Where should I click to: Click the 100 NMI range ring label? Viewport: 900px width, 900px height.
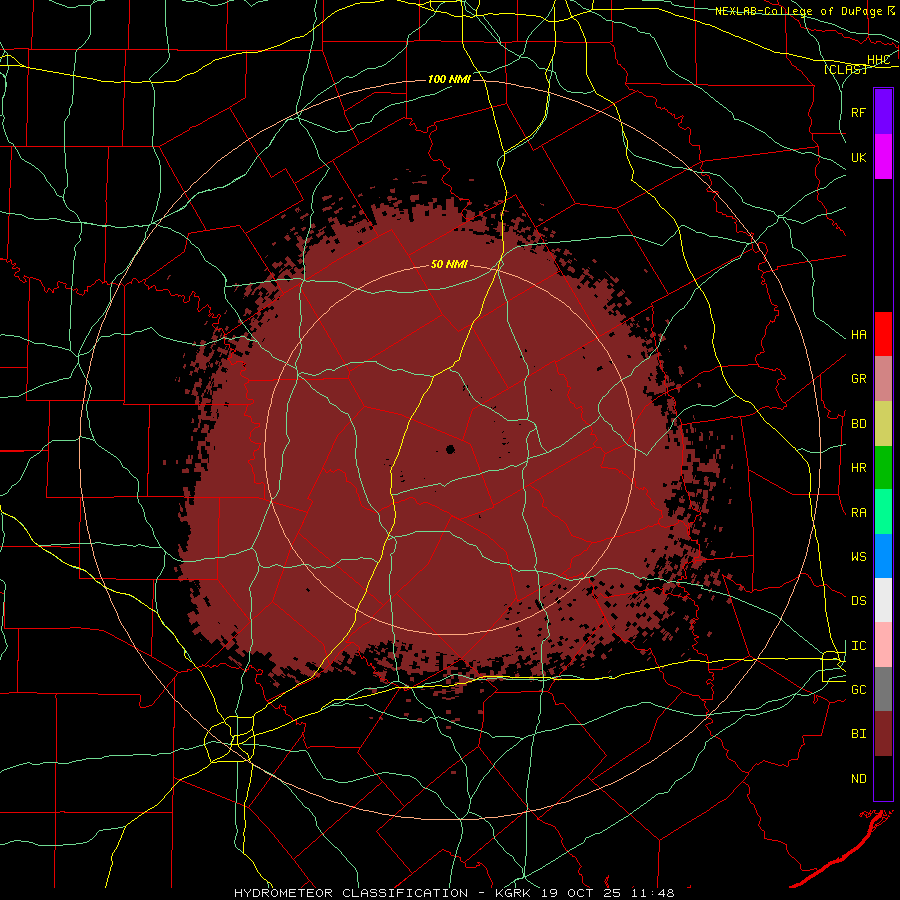tap(449, 79)
